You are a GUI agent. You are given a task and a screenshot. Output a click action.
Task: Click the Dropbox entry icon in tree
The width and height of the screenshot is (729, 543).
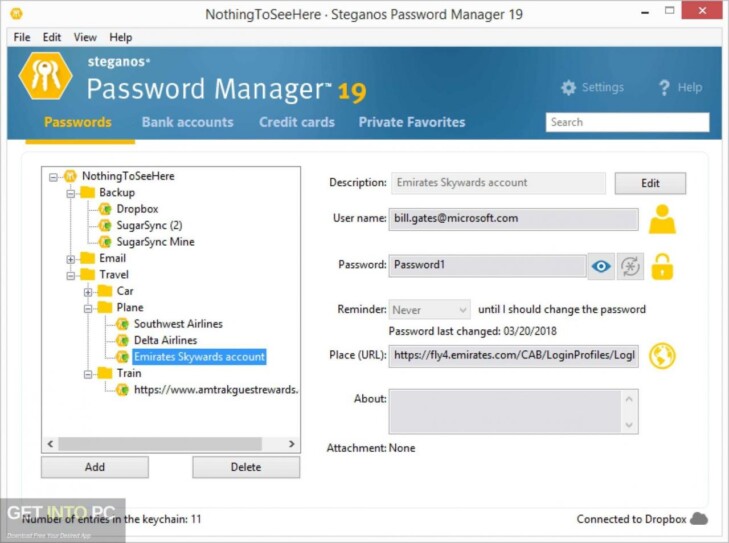(105, 209)
